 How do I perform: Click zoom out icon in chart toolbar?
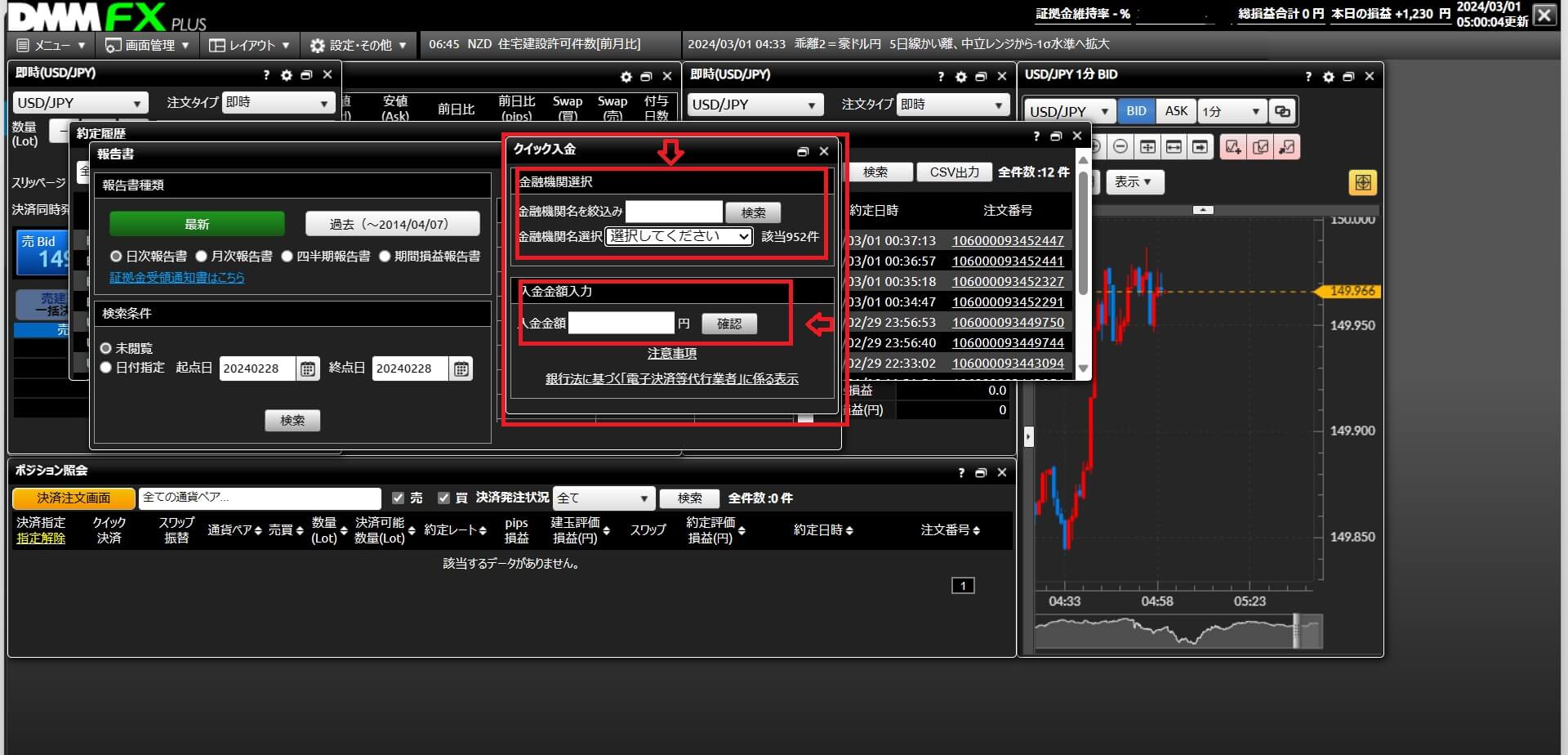pyautogui.click(x=1120, y=147)
